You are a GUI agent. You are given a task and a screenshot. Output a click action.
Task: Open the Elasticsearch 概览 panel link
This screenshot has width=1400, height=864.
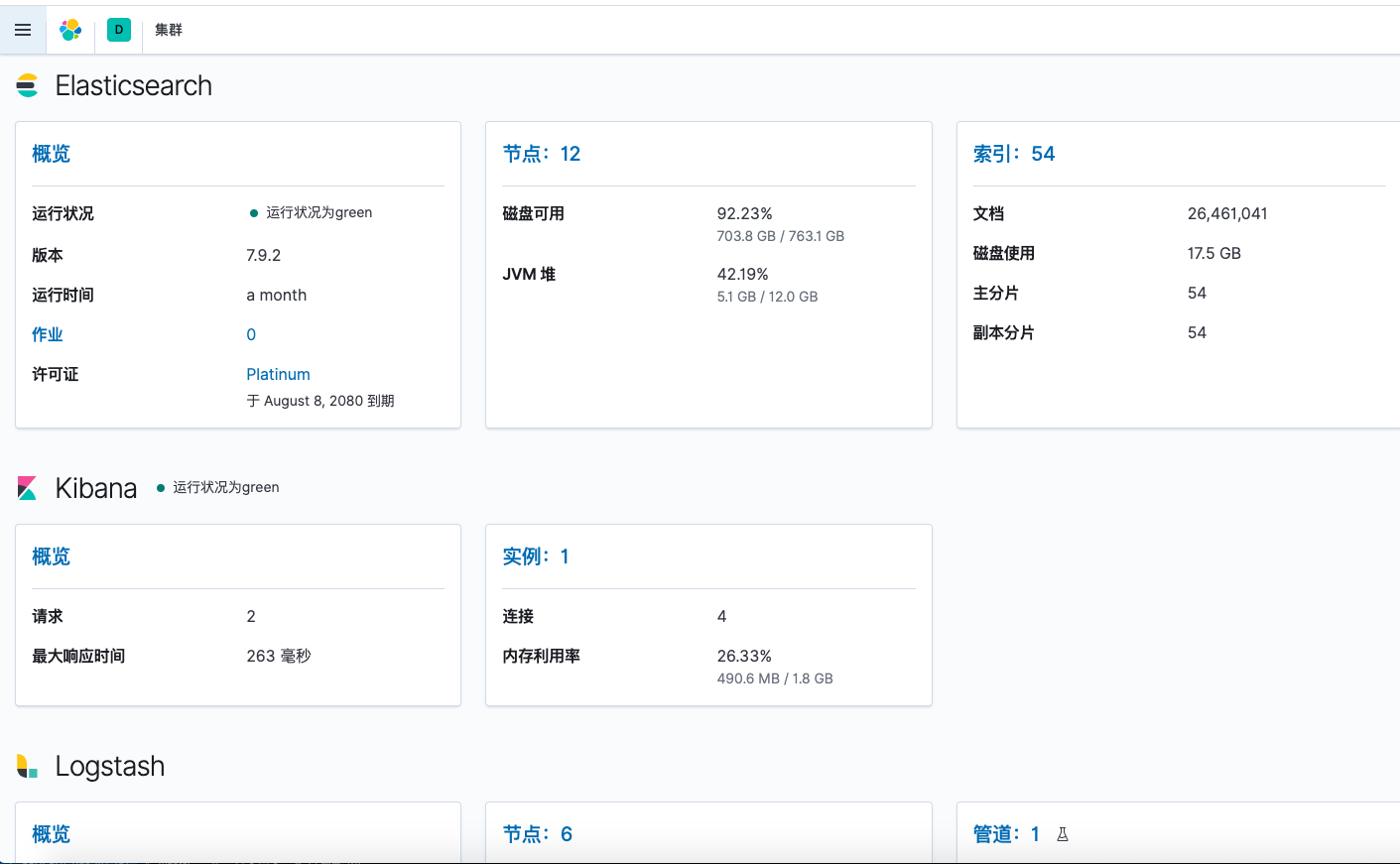(x=51, y=154)
